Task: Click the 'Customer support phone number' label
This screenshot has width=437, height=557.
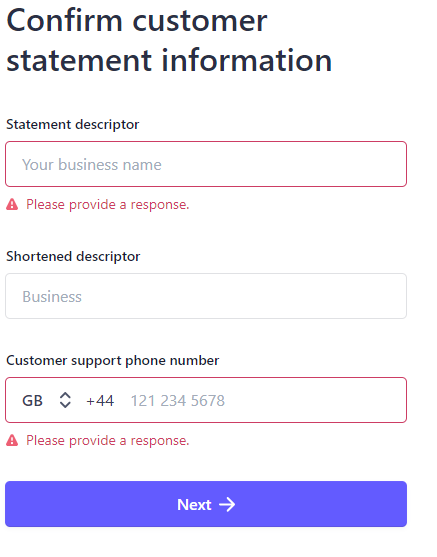Action: (x=113, y=361)
